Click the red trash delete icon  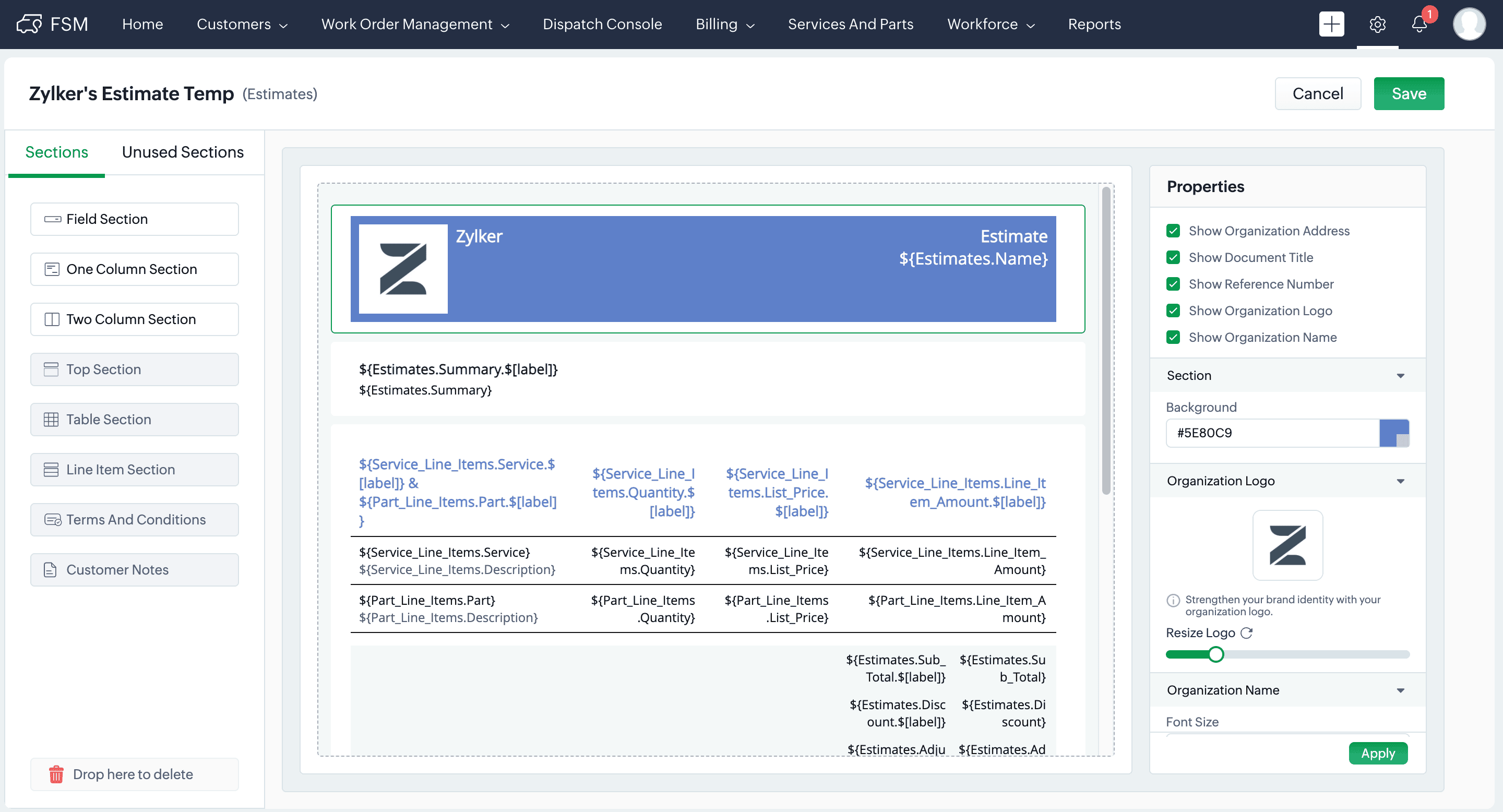[x=56, y=774]
